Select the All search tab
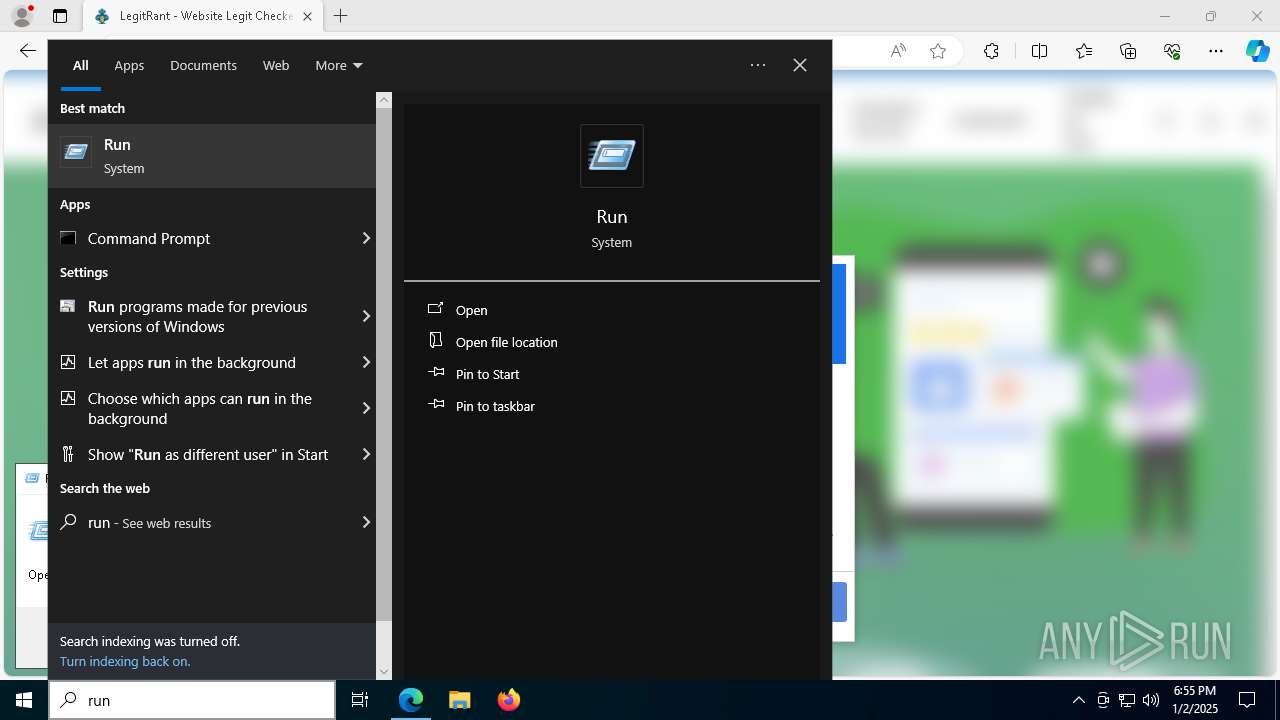This screenshot has height=720, width=1280. [x=80, y=65]
